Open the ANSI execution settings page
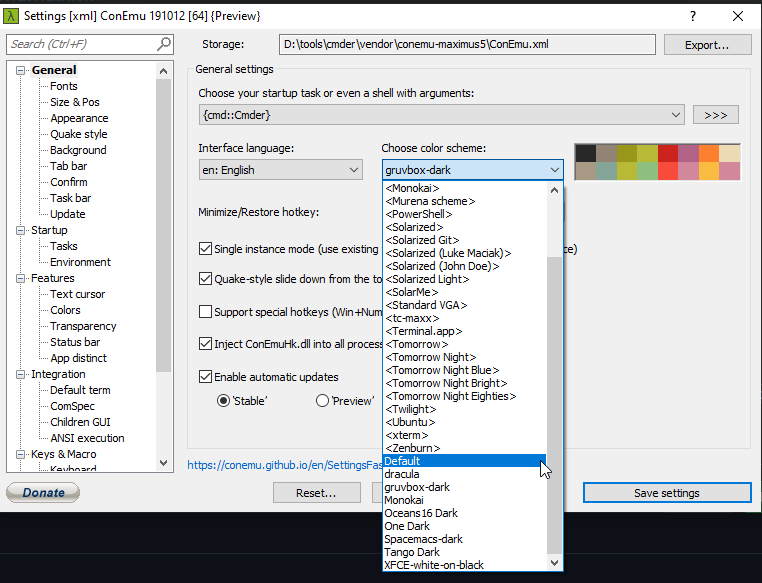Screen dimensions: 762x583 click(x=87, y=439)
